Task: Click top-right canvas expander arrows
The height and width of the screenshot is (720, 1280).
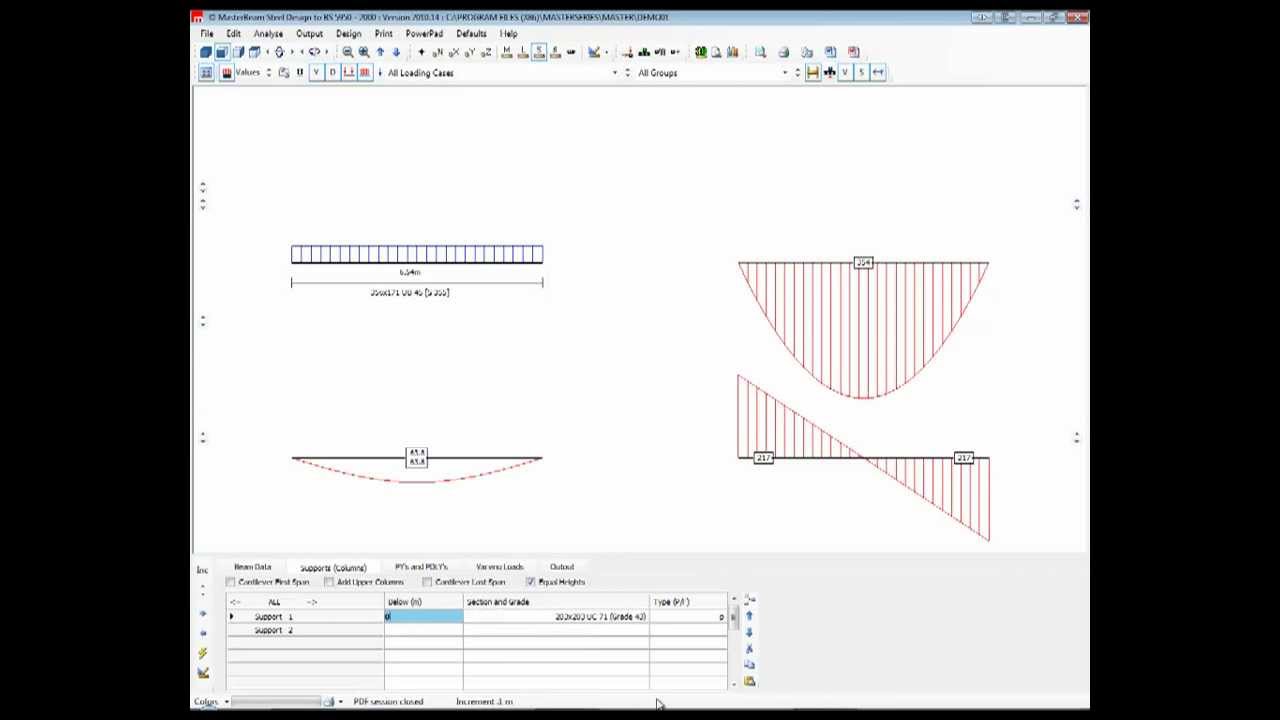Action: click(1076, 204)
